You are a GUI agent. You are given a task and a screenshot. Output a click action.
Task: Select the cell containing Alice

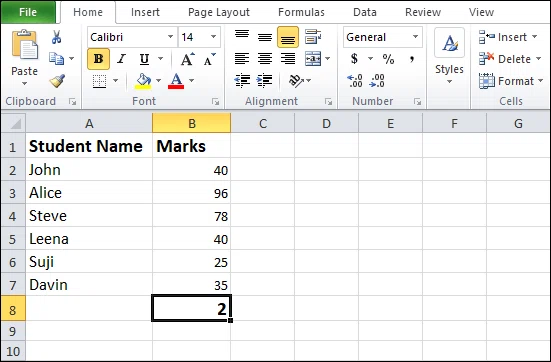[89, 193]
